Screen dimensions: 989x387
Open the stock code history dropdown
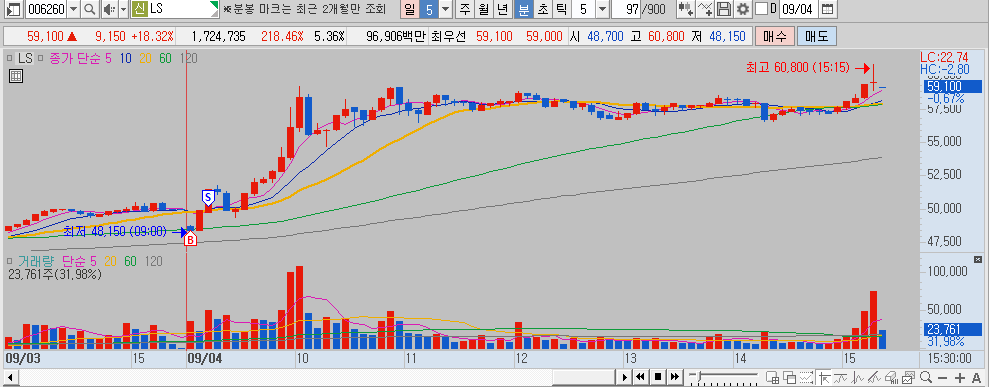(73, 9)
